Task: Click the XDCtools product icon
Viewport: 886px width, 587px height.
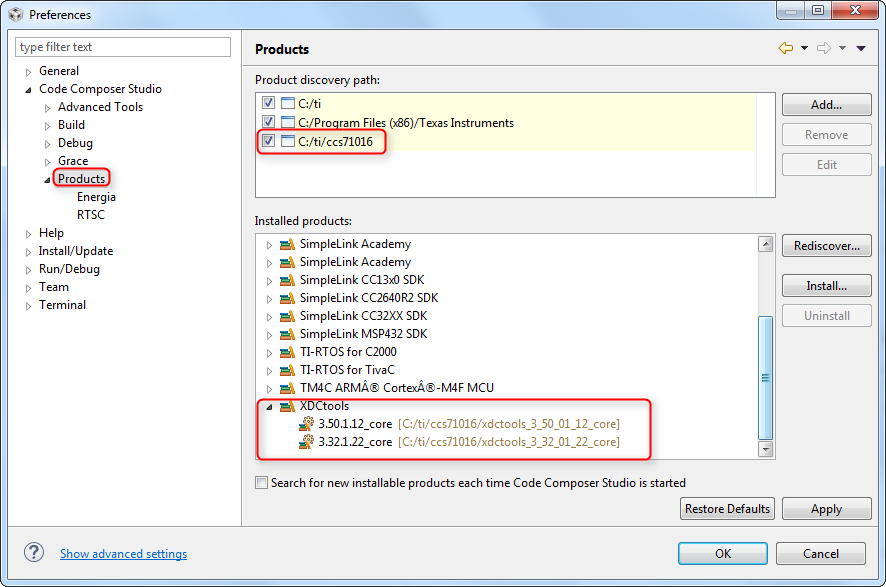Action: 288,406
